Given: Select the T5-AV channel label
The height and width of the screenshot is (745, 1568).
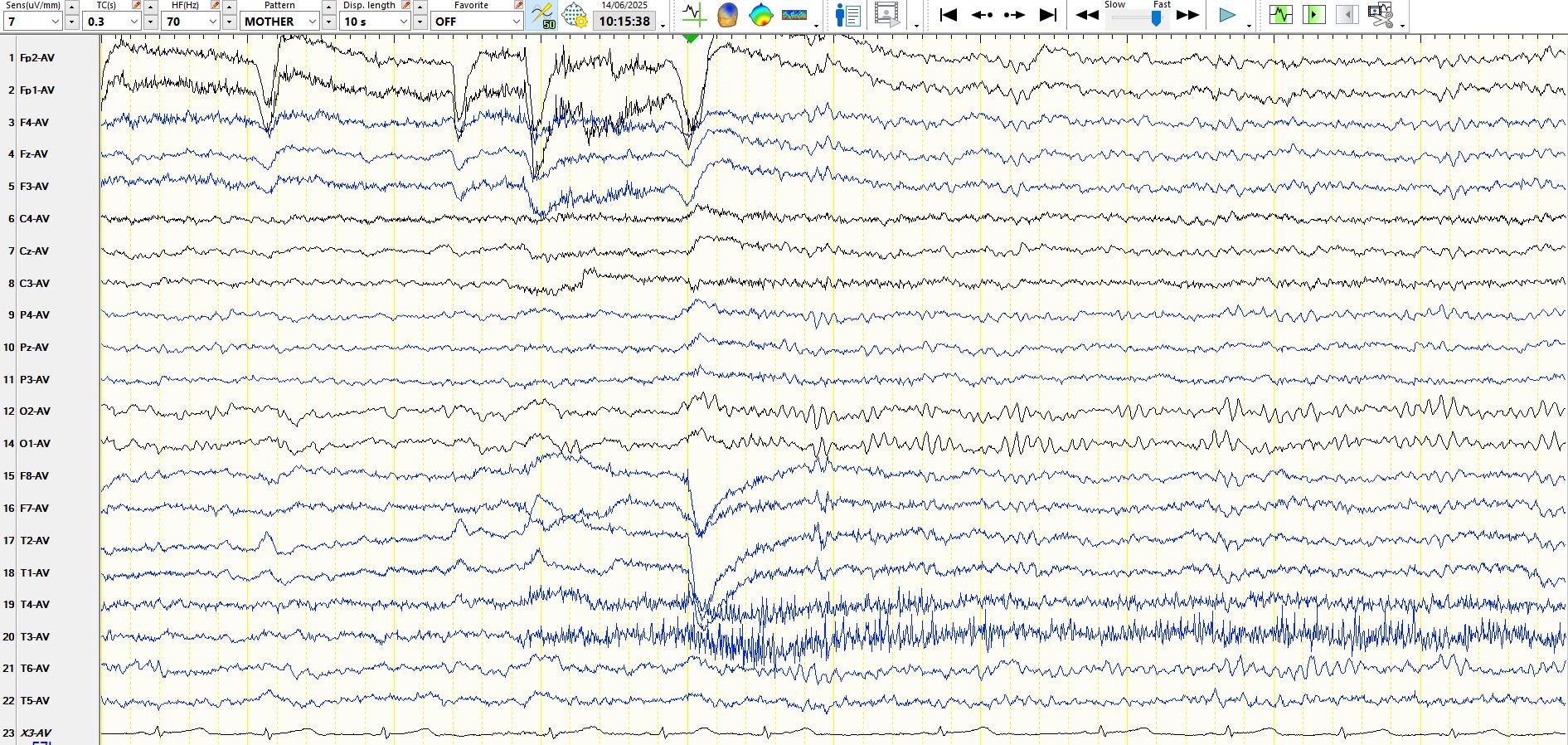Looking at the screenshot, I should (34, 701).
